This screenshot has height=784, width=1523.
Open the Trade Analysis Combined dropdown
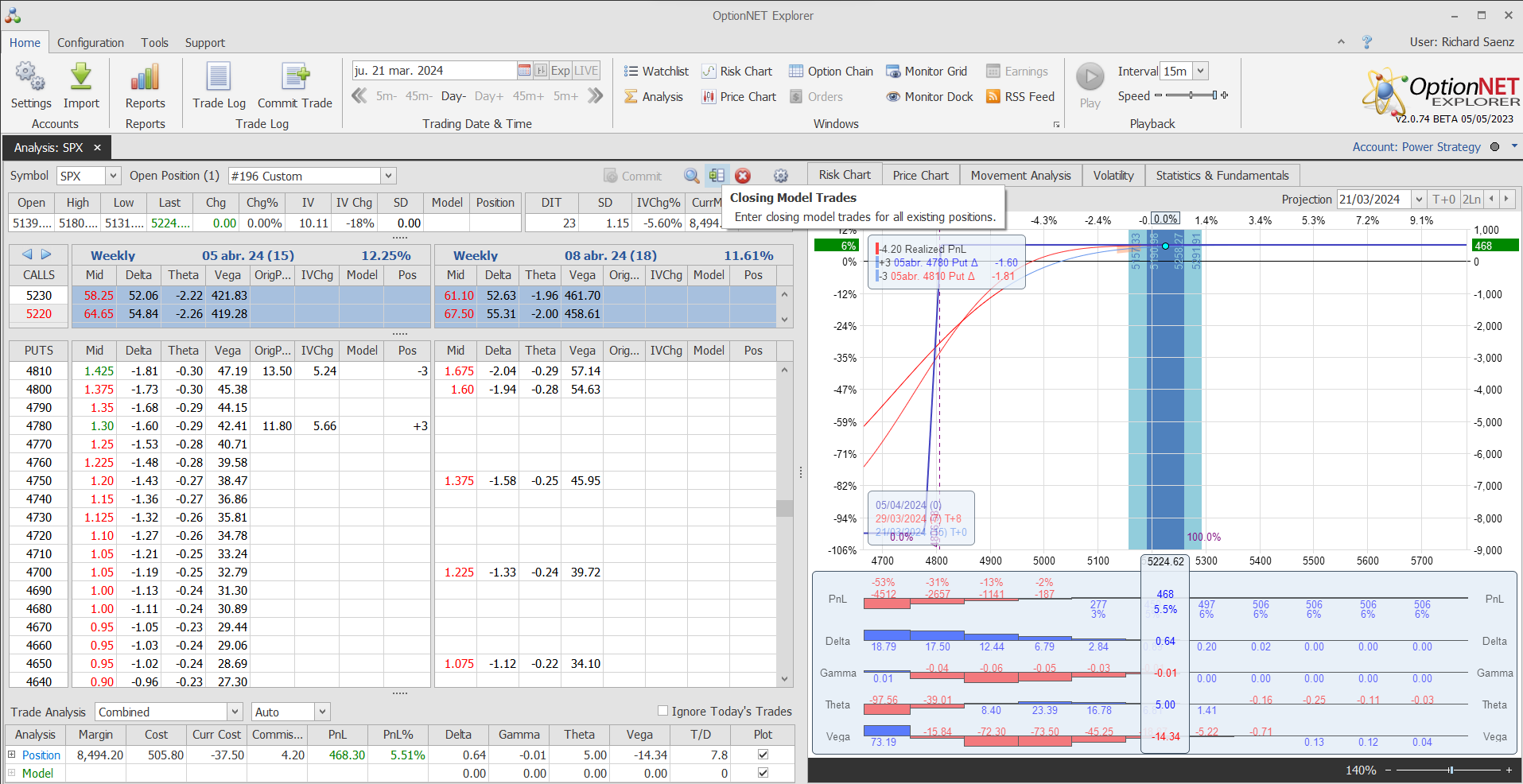(x=235, y=712)
